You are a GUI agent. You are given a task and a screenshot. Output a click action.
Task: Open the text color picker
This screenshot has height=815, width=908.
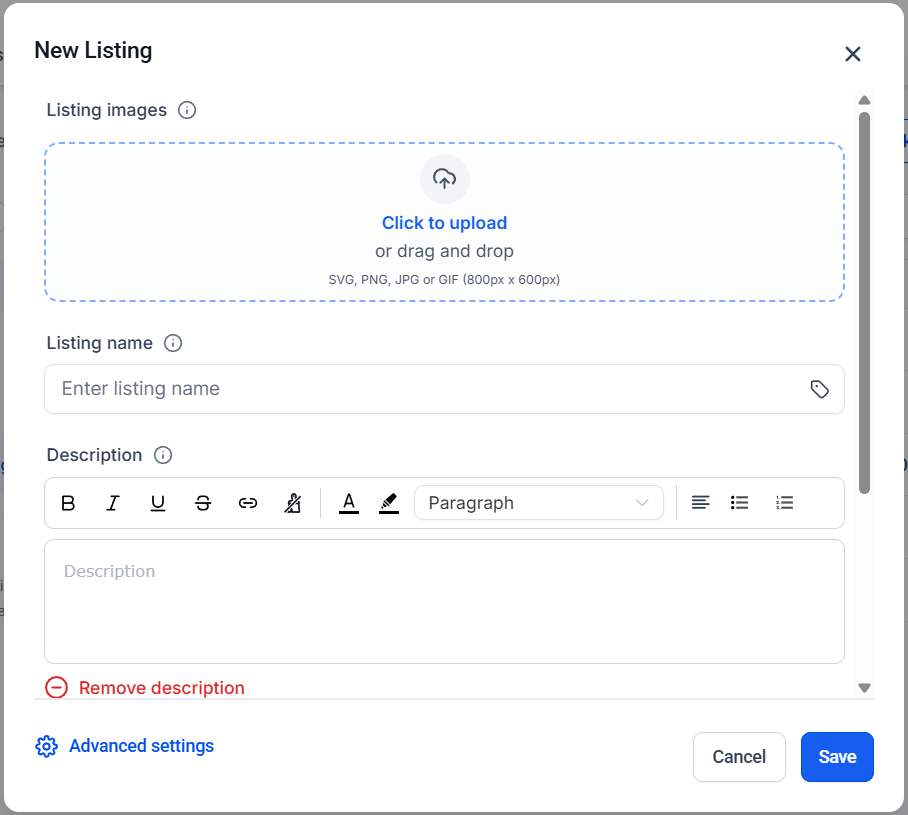pyautogui.click(x=349, y=503)
